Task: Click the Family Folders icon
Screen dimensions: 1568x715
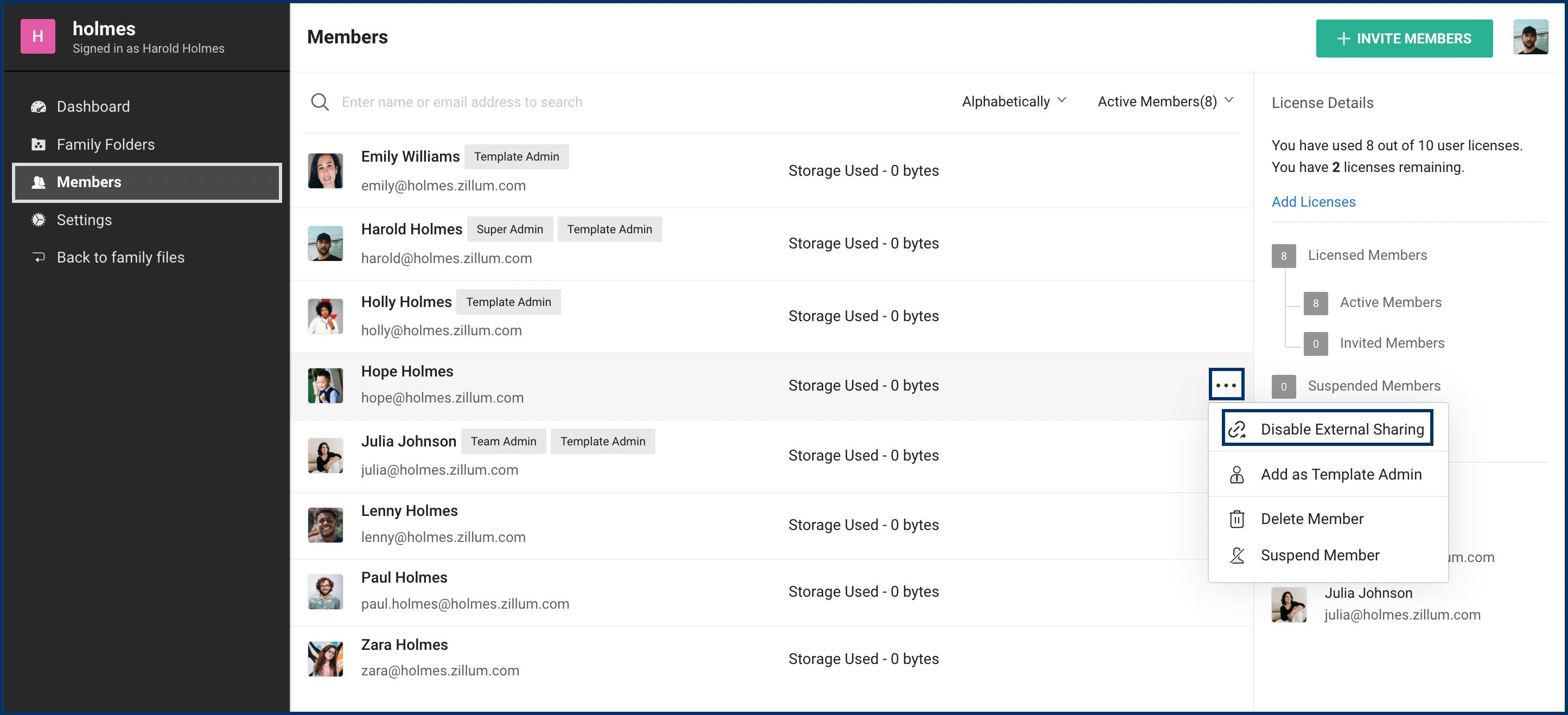Action: coord(39,144)
